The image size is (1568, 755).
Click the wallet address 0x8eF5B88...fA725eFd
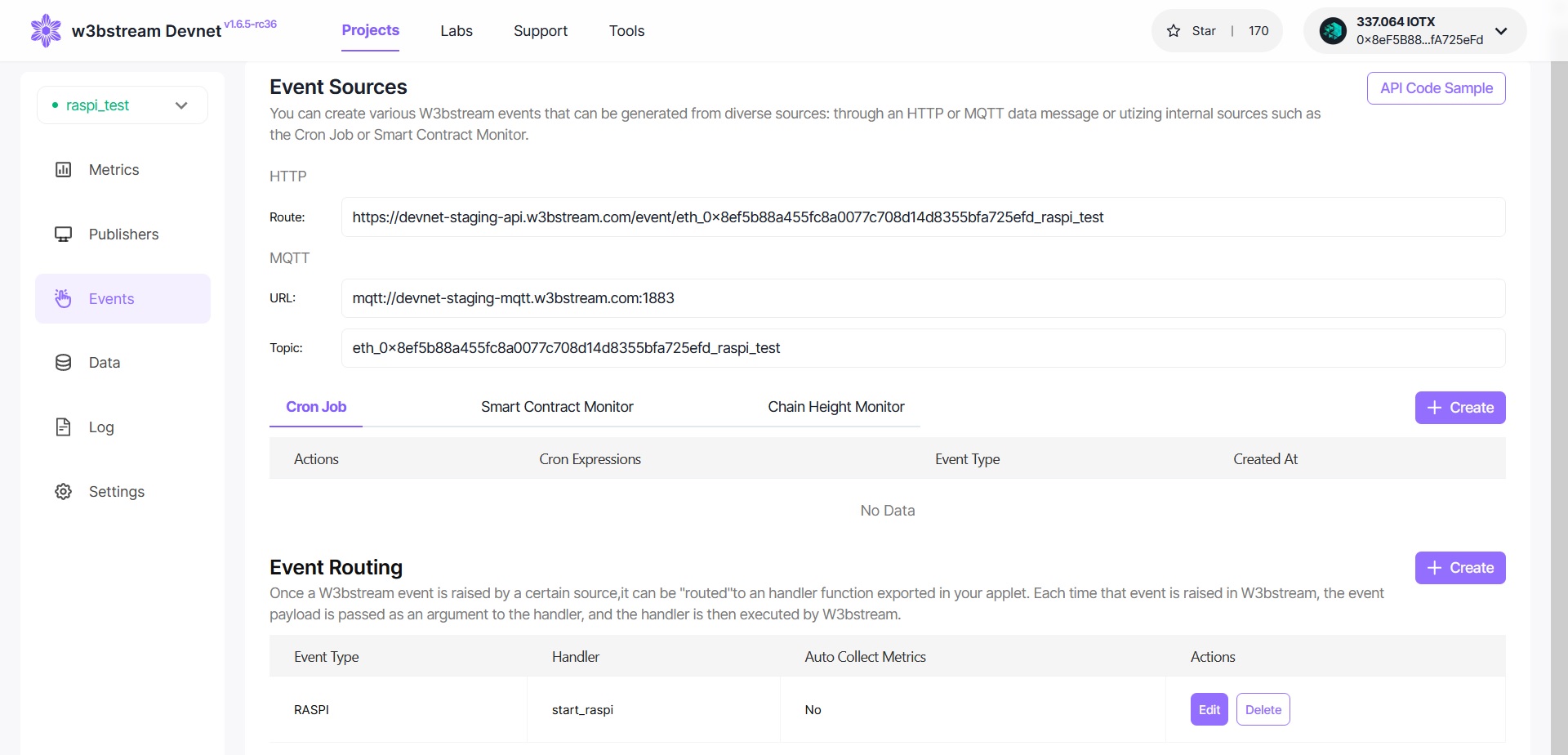1420,40
